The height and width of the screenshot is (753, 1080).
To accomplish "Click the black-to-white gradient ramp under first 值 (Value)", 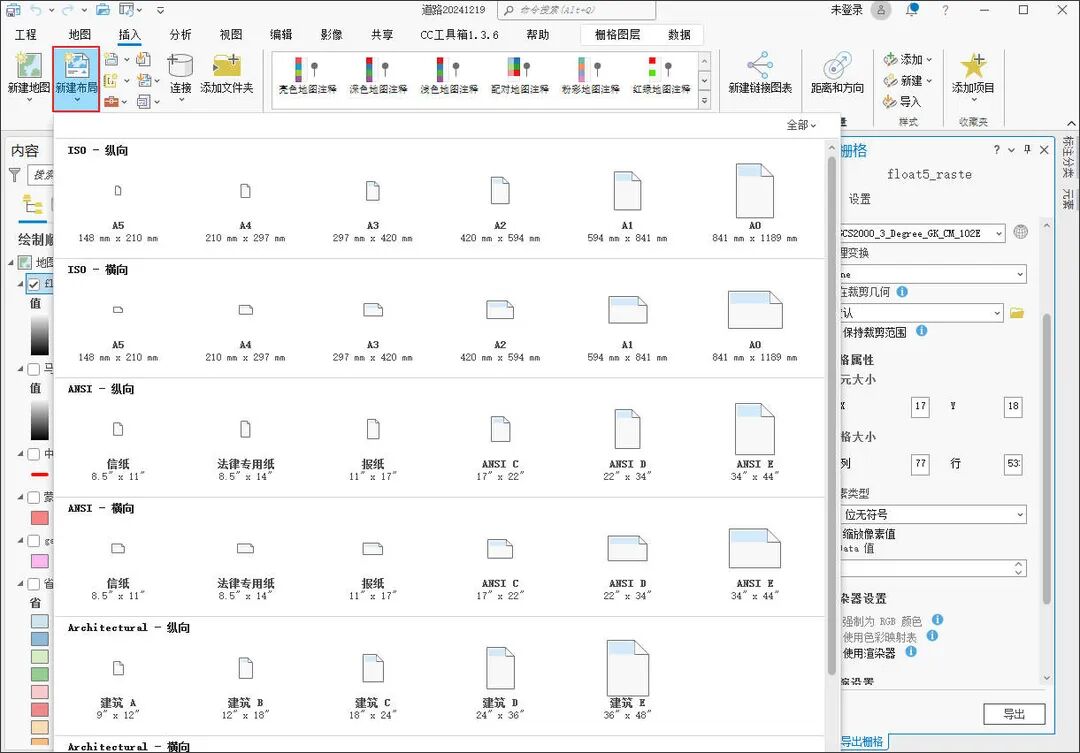I will click(x=40, y=335).
